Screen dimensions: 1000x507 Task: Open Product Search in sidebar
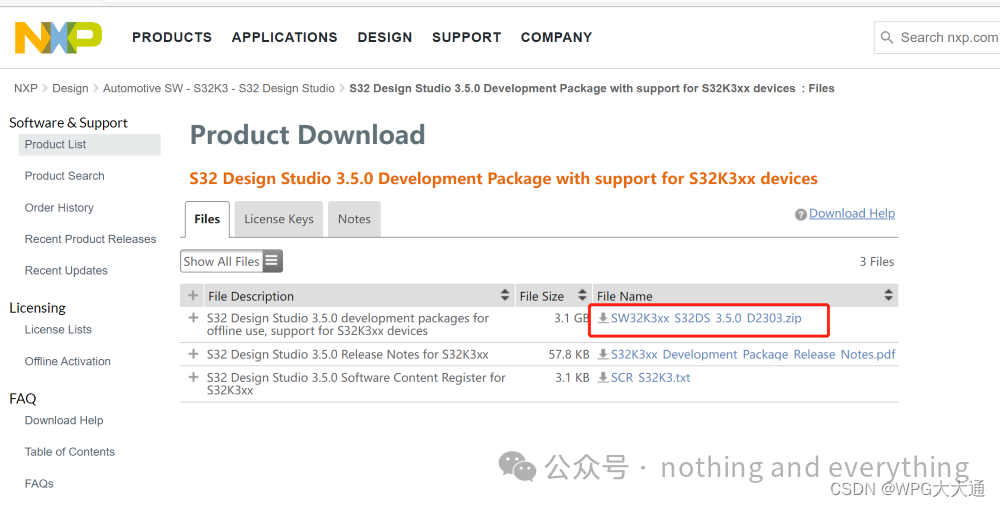[x=64, y=176]
